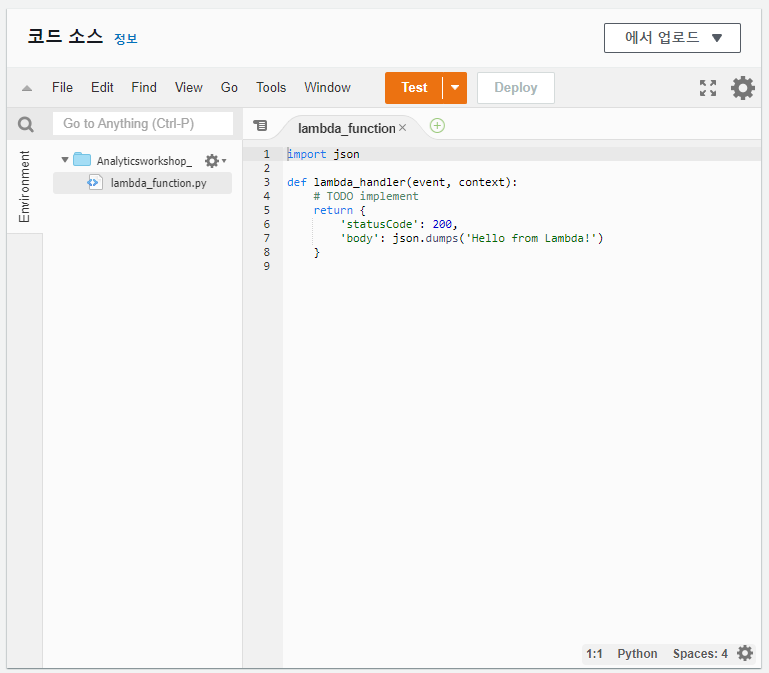Open the Window menu
The height and width of the screenshot is (673, 769).
click(x=327, y=87)
